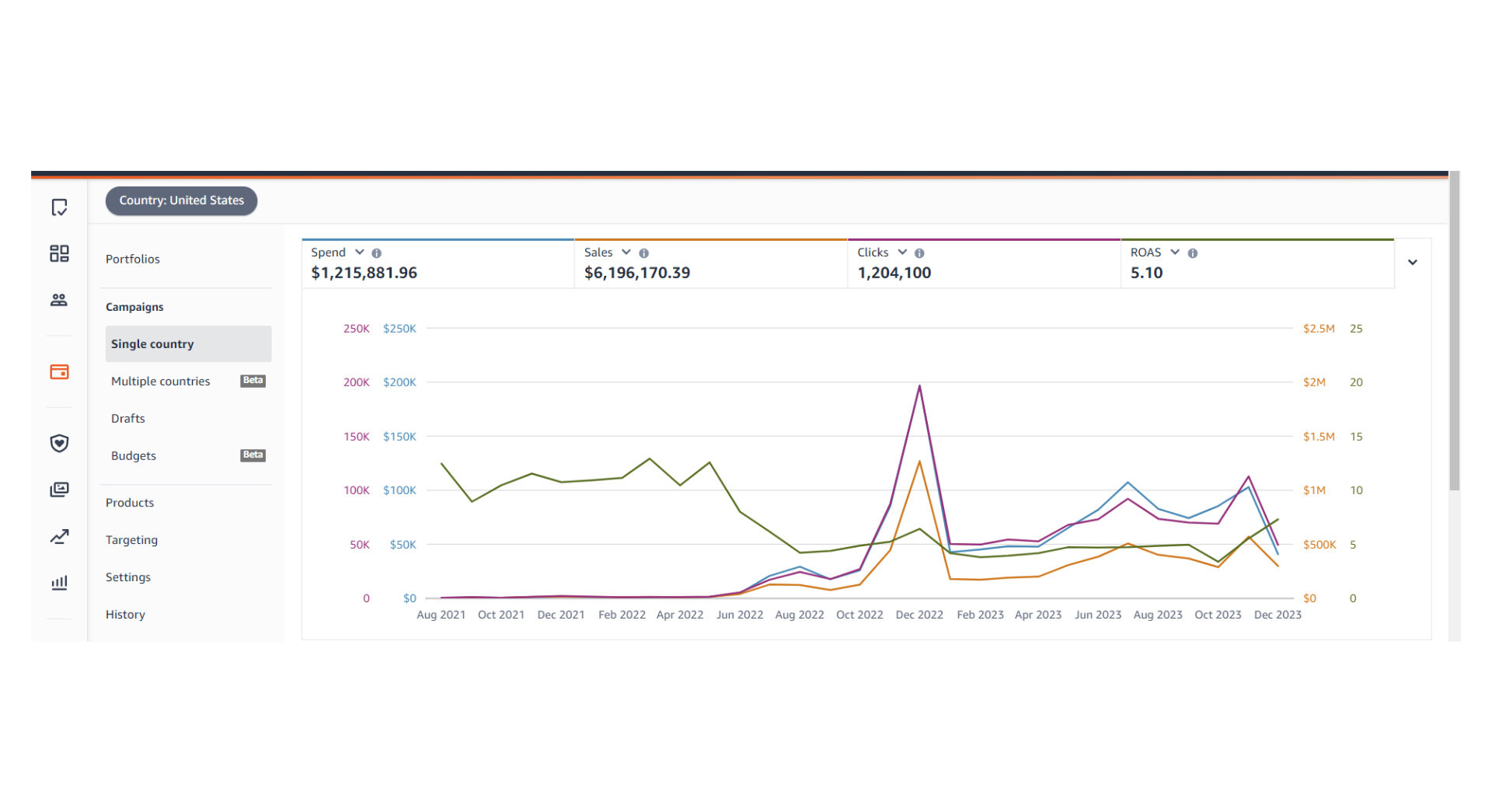Open the dashboard grid sidebar icon

(59, 253)
